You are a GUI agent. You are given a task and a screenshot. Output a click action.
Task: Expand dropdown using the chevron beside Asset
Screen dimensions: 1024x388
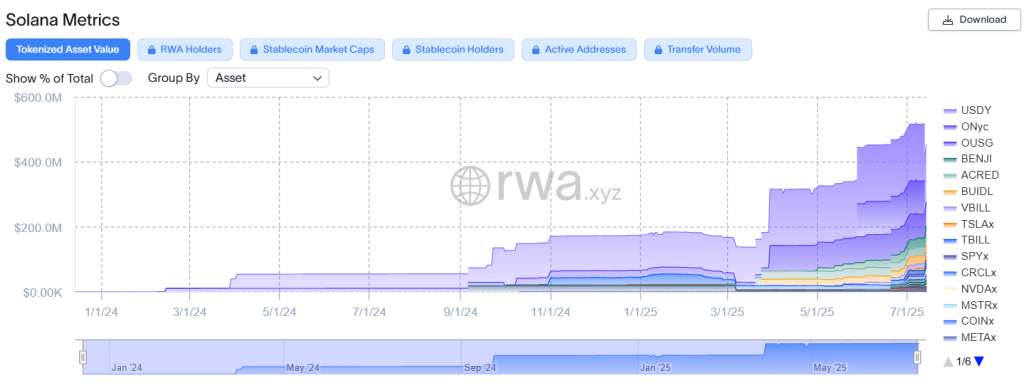317,78
